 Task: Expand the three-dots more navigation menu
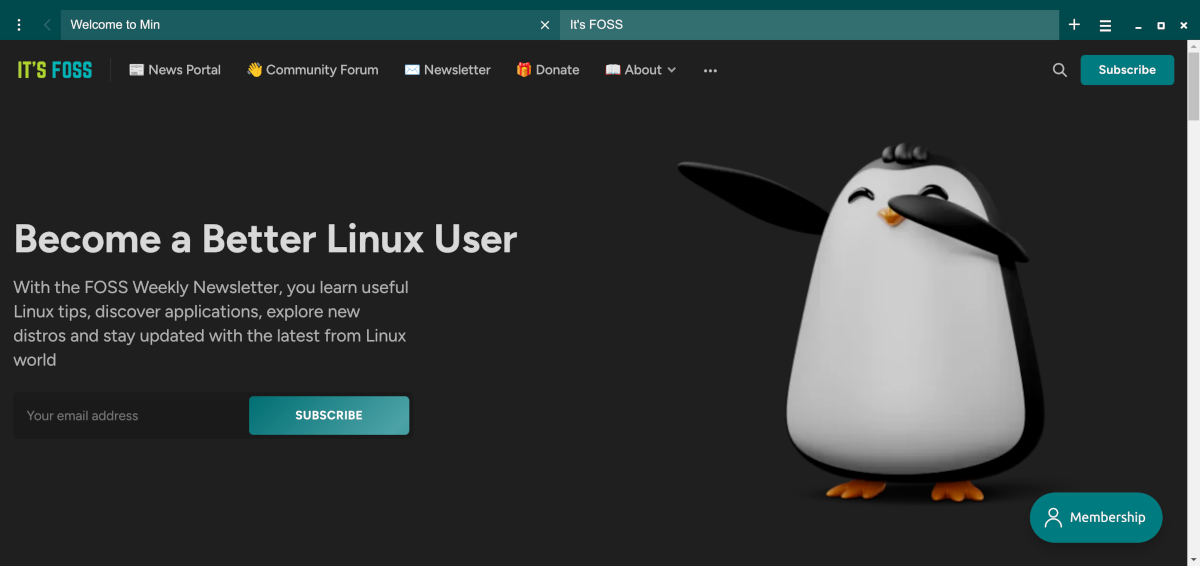tap(710, 70)
